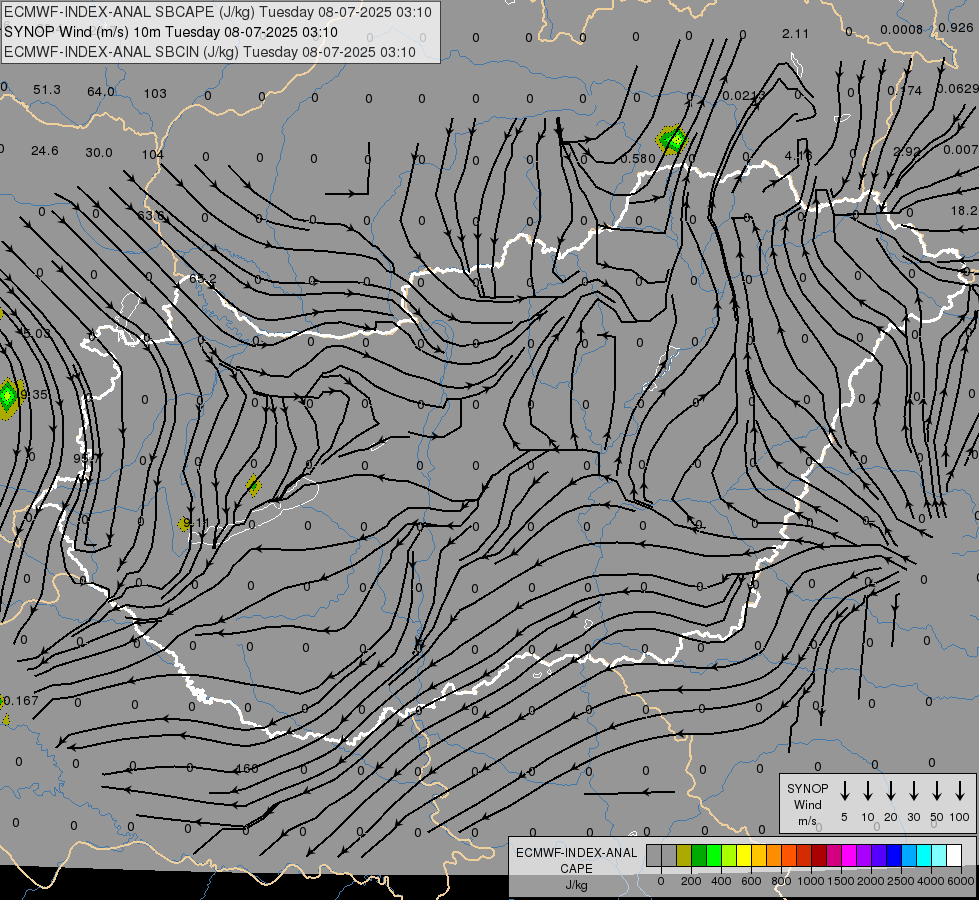979x900 pixels.
Task: Click the SBCIN title line in header box
Action: pos(210,52)
